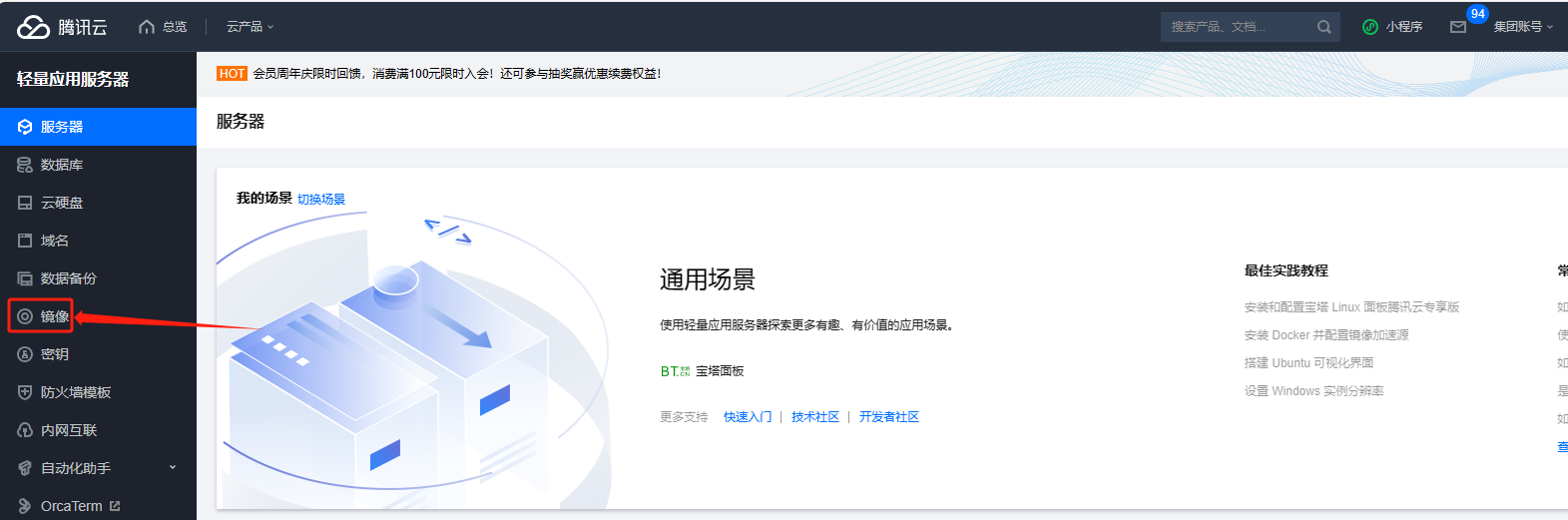This screenshot has width=1568, height=520.
Task: Click the BT 宝塔 logo icon
Action: [x=675, y=371]
